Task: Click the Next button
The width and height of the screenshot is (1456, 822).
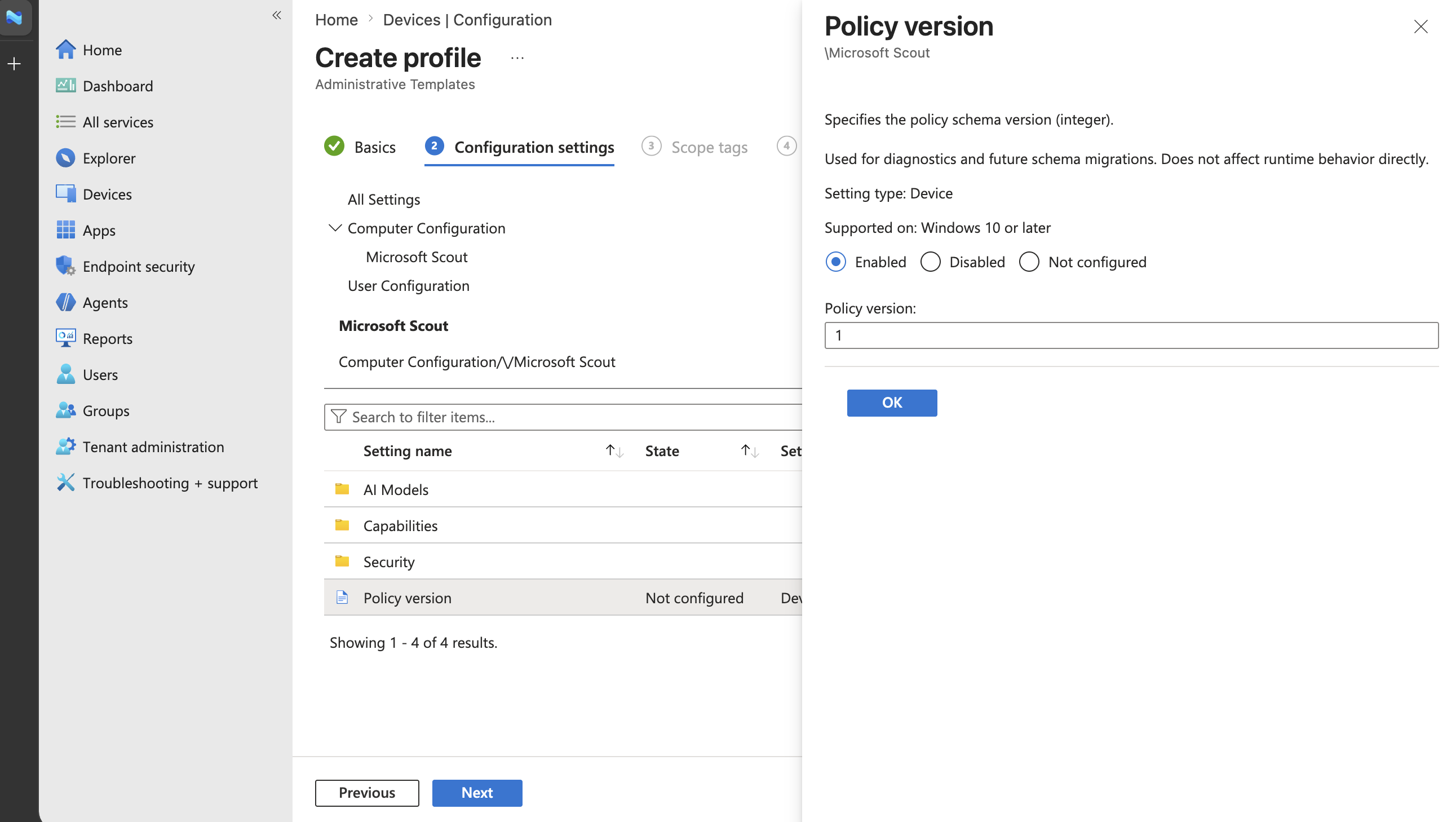Action: click(477, 793)
